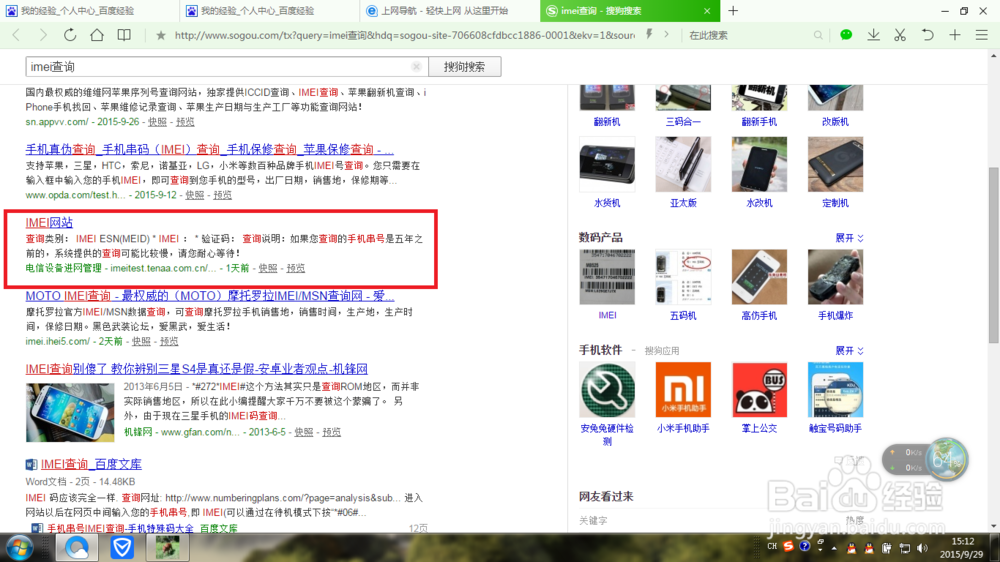Show hidden tray icons arrow
This screenshot has height=562, width=1000.
tap(834, 548)
